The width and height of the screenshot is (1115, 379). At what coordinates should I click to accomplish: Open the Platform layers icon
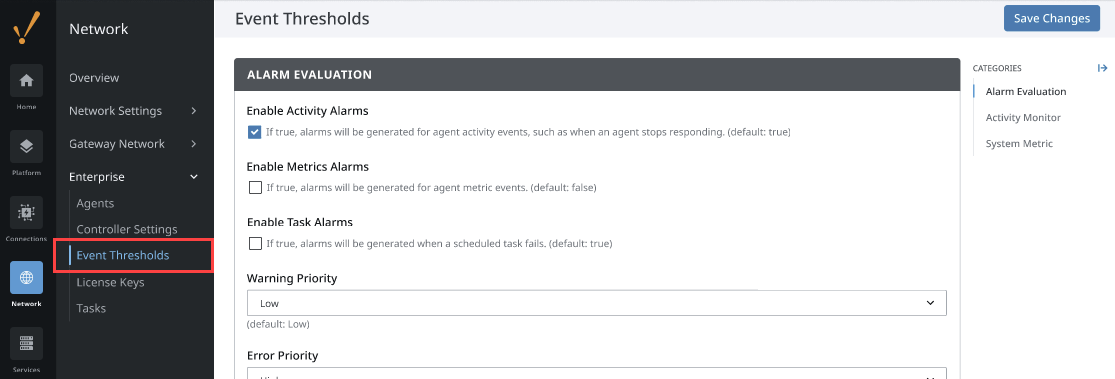[x=26, y=146]
